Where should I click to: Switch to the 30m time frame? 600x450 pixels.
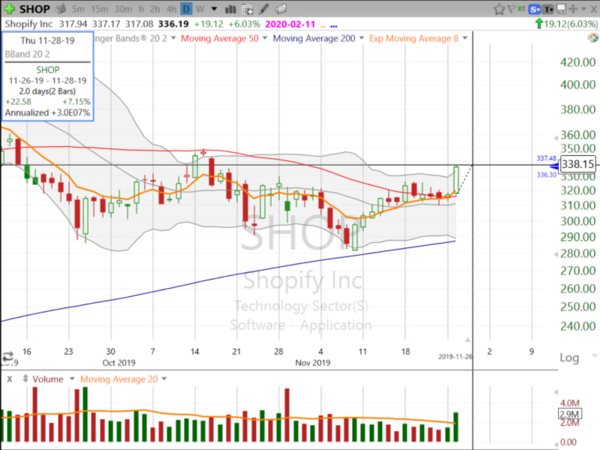click(123, 9)
